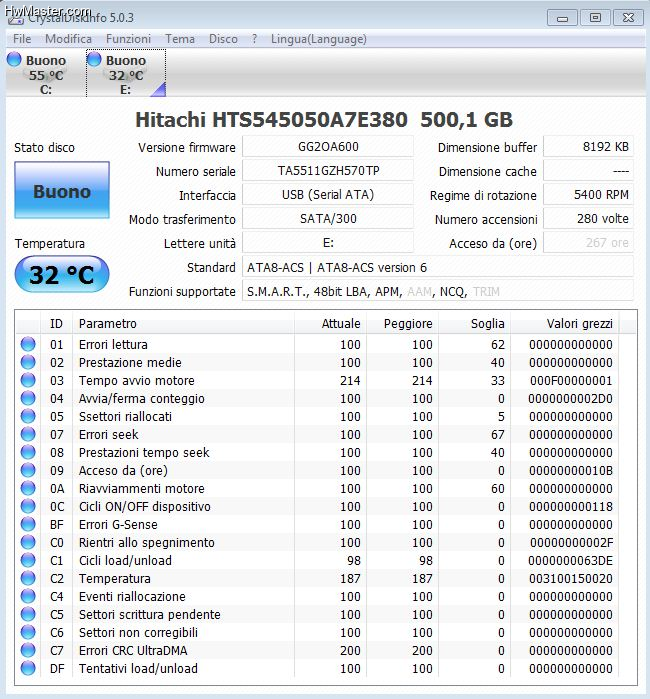650x699 pixels.
Task: Click the ID column header
Action: (x=56, y=324)
